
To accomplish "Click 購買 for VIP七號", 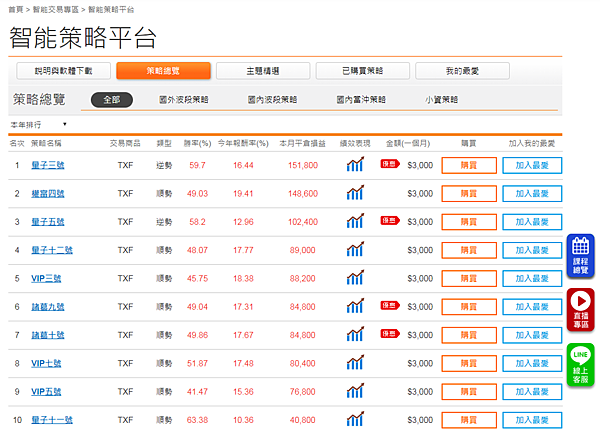I will click(469, 364).
